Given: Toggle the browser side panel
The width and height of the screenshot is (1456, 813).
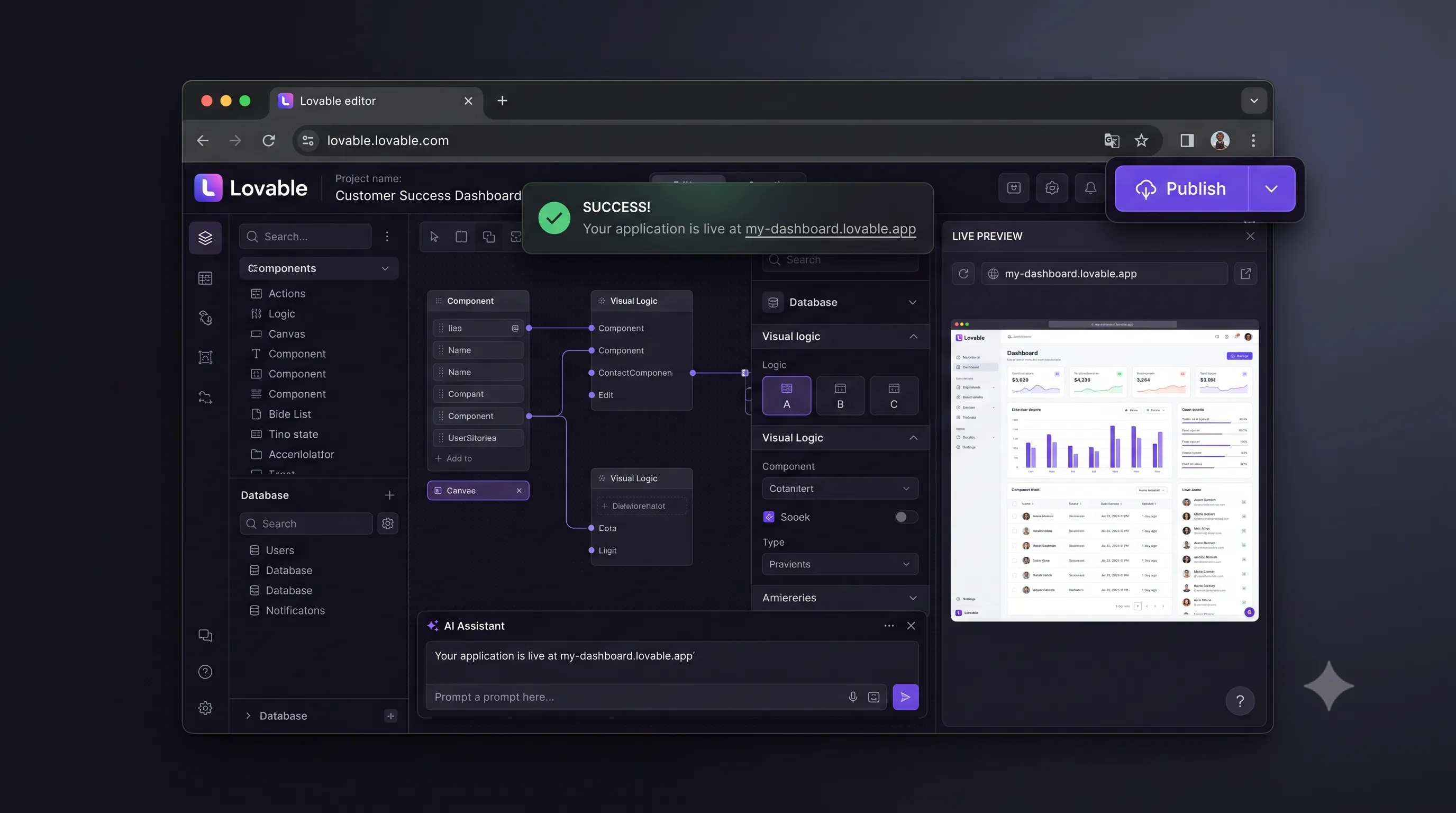Looking at the screenshot, I should click(x=1187, y=141).
